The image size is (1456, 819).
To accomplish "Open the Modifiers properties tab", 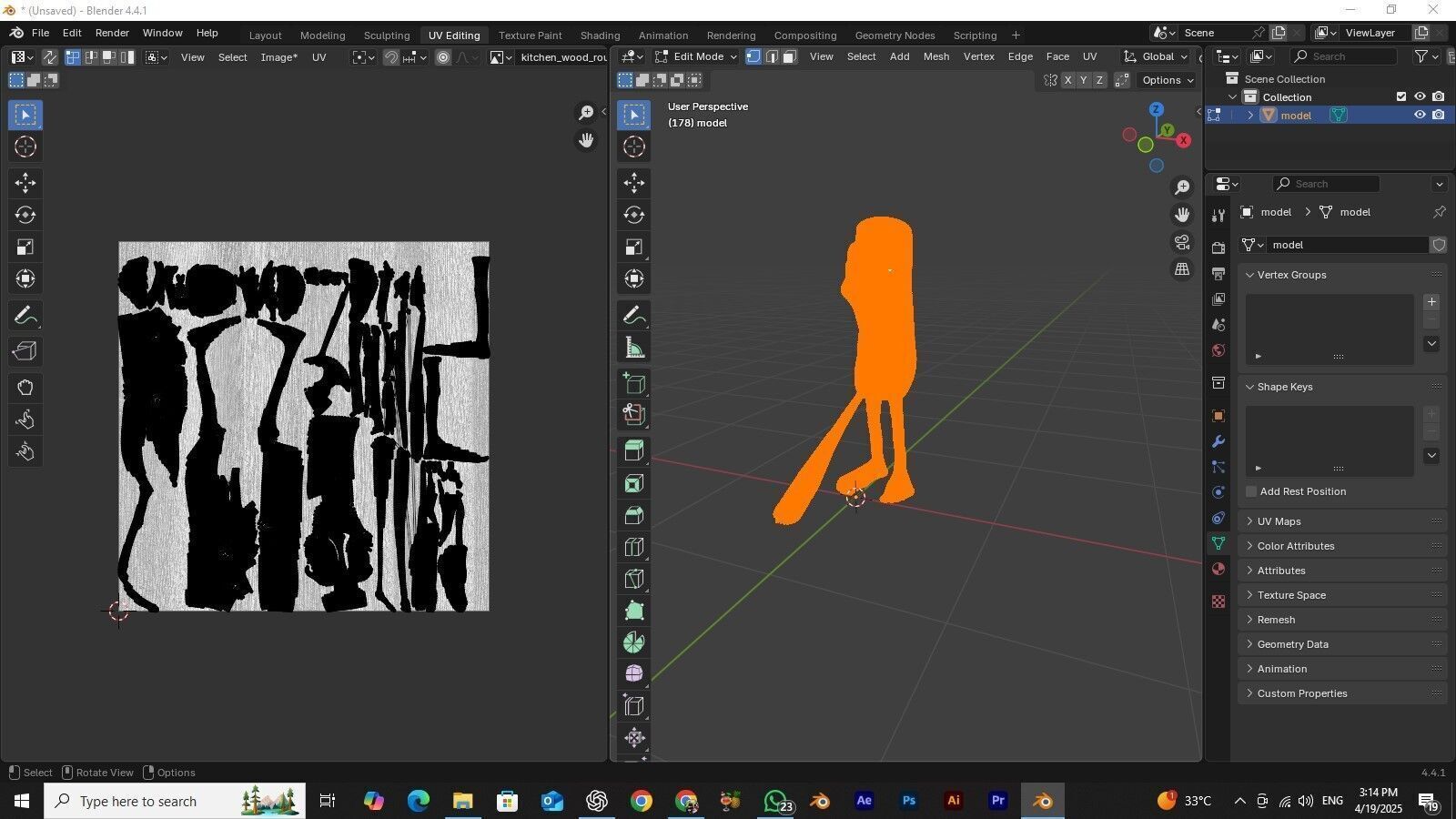I will click(1218, 441).
